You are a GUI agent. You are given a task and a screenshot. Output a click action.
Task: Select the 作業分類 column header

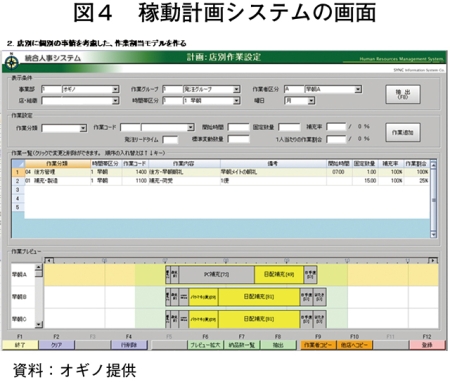58,163
